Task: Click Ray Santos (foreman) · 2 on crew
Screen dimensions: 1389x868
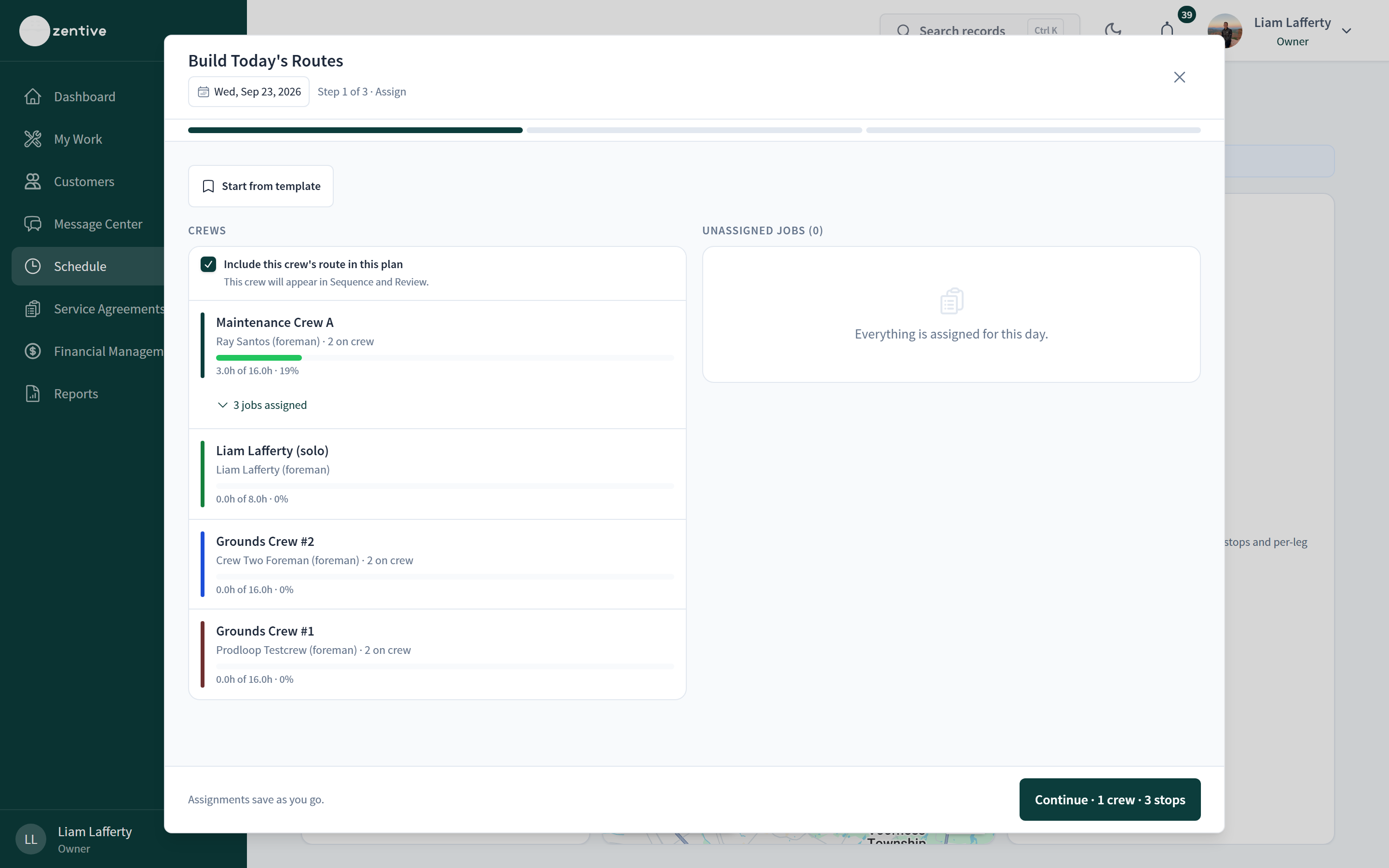Action: point(295,341)
